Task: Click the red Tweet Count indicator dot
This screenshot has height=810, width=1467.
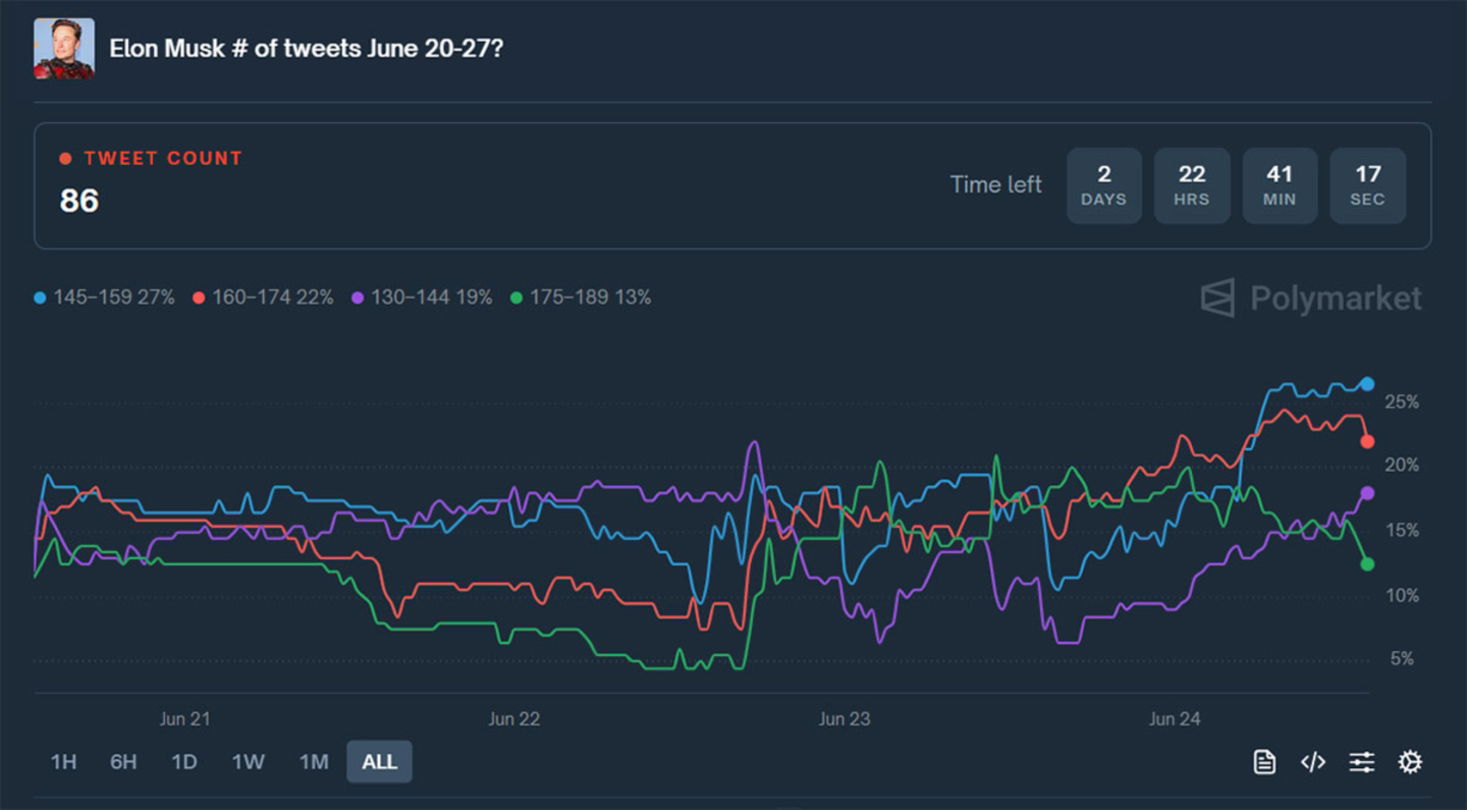Action: coord(66,159)
